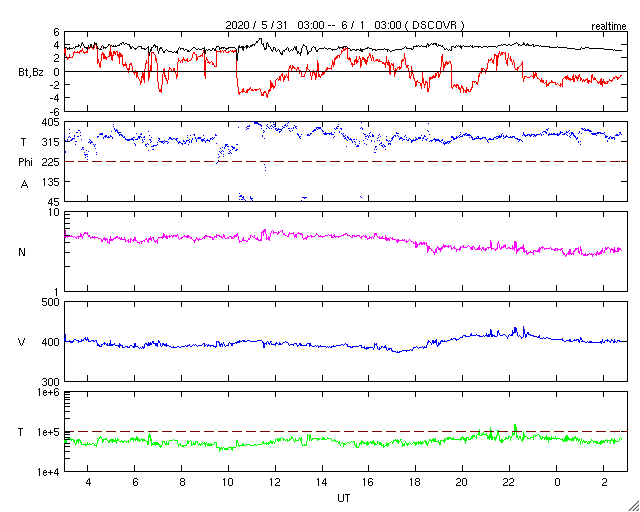The width and height of the screenshot is (640, 512).
Task: Click the '45' tick on Phi axis
Action: tap(54, 202)
